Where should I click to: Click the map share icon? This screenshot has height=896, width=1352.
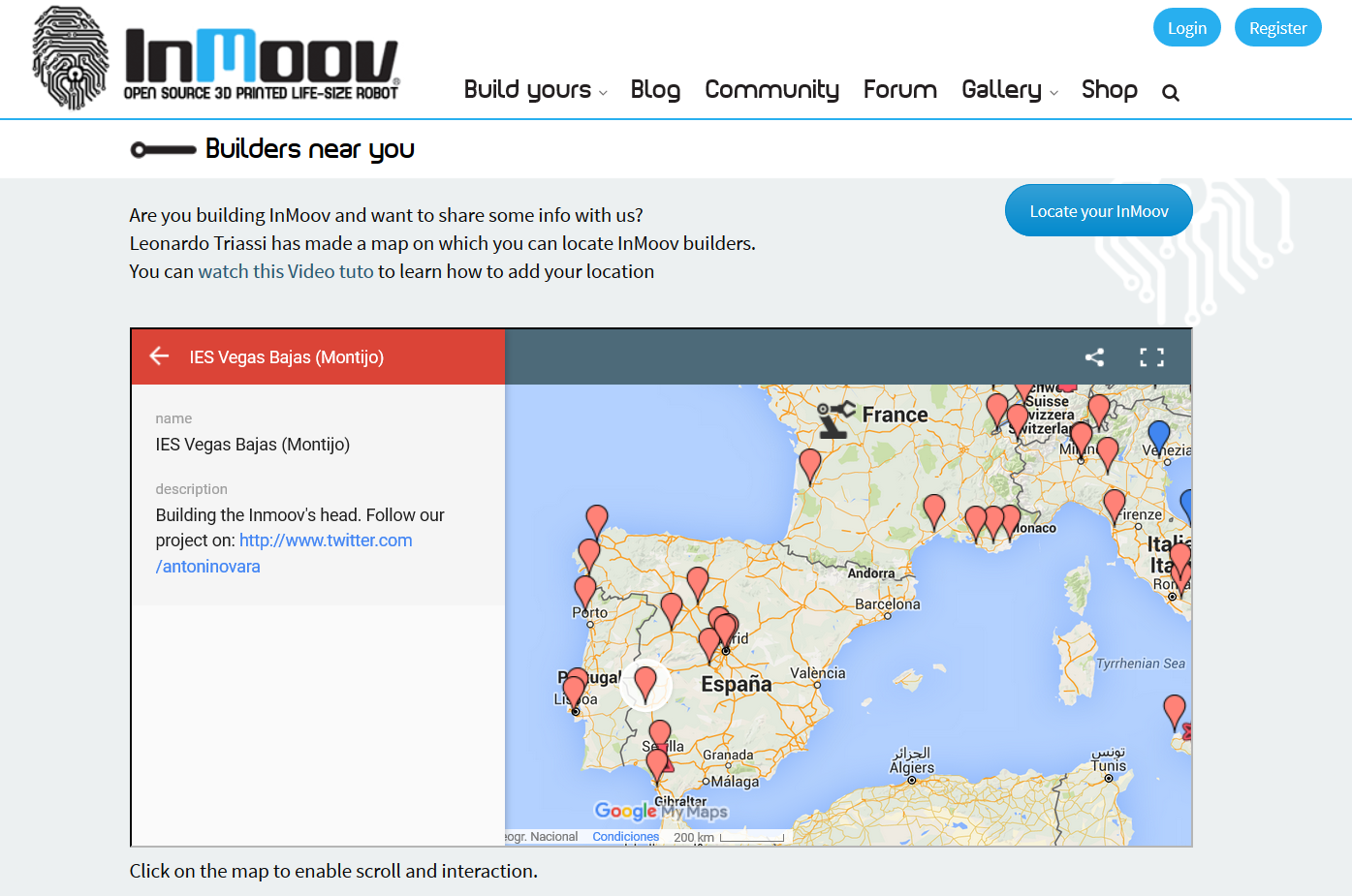pyautogui.click(x=1094, y=357)
